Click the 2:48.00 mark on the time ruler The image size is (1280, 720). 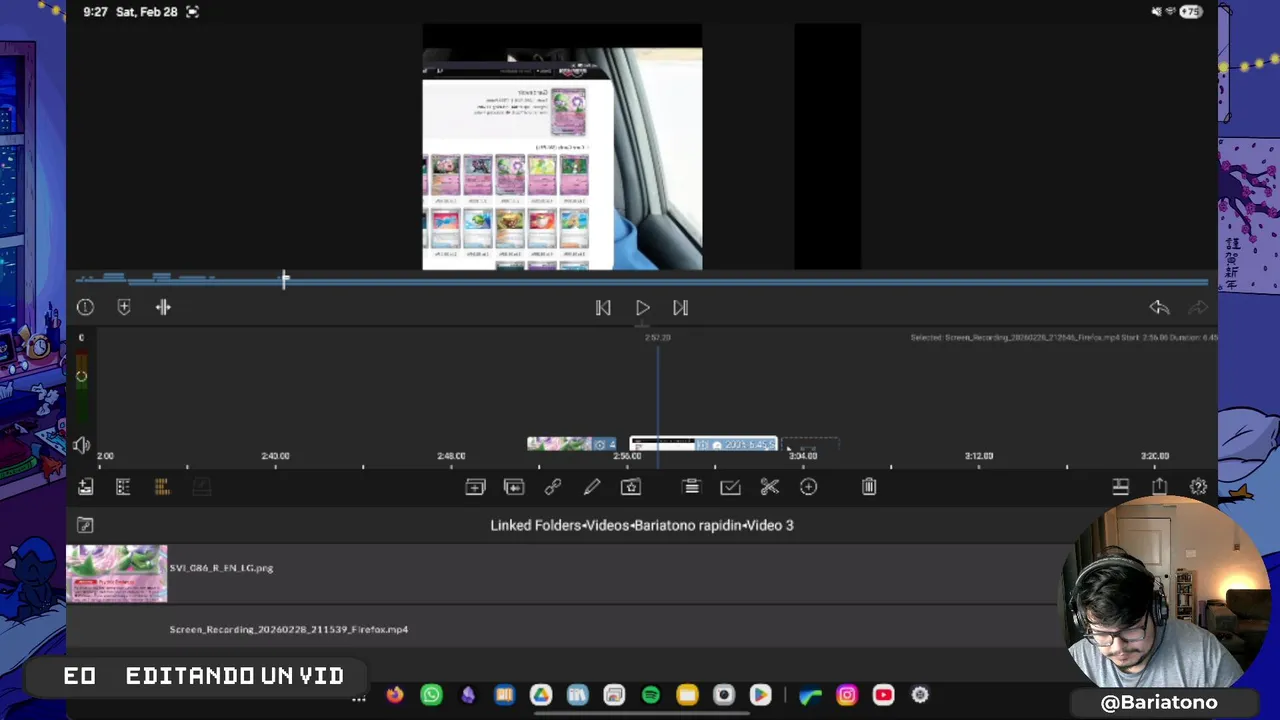pos(451,456)
